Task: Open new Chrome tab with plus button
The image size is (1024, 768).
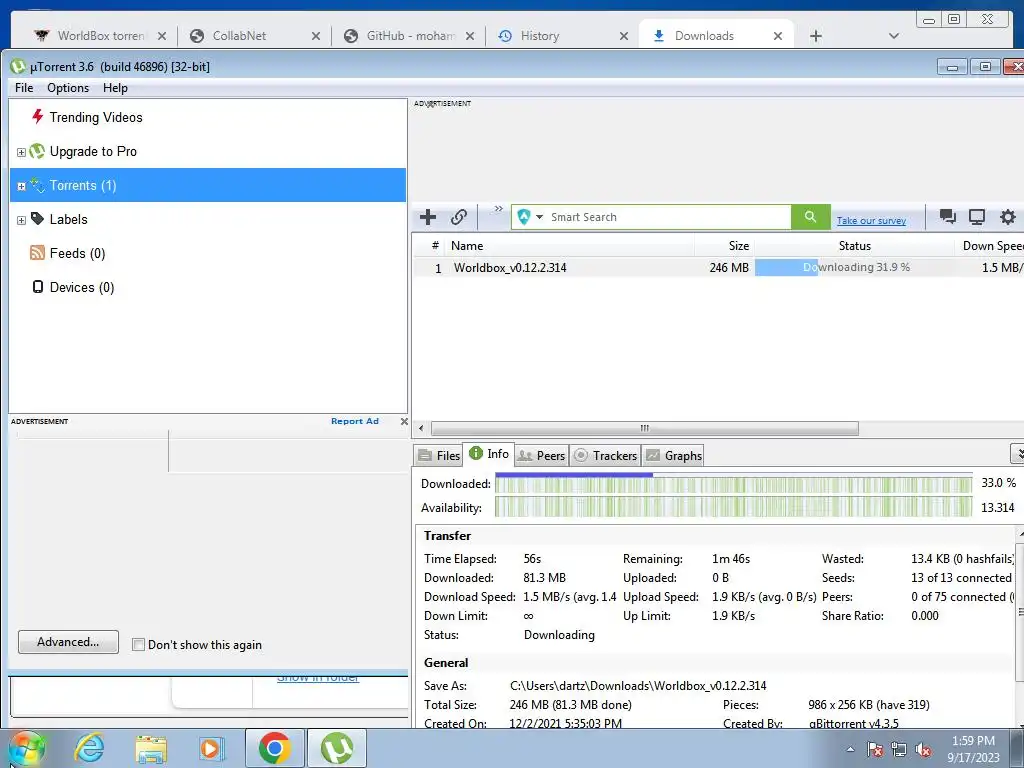Action: click(x=816, y=36)
